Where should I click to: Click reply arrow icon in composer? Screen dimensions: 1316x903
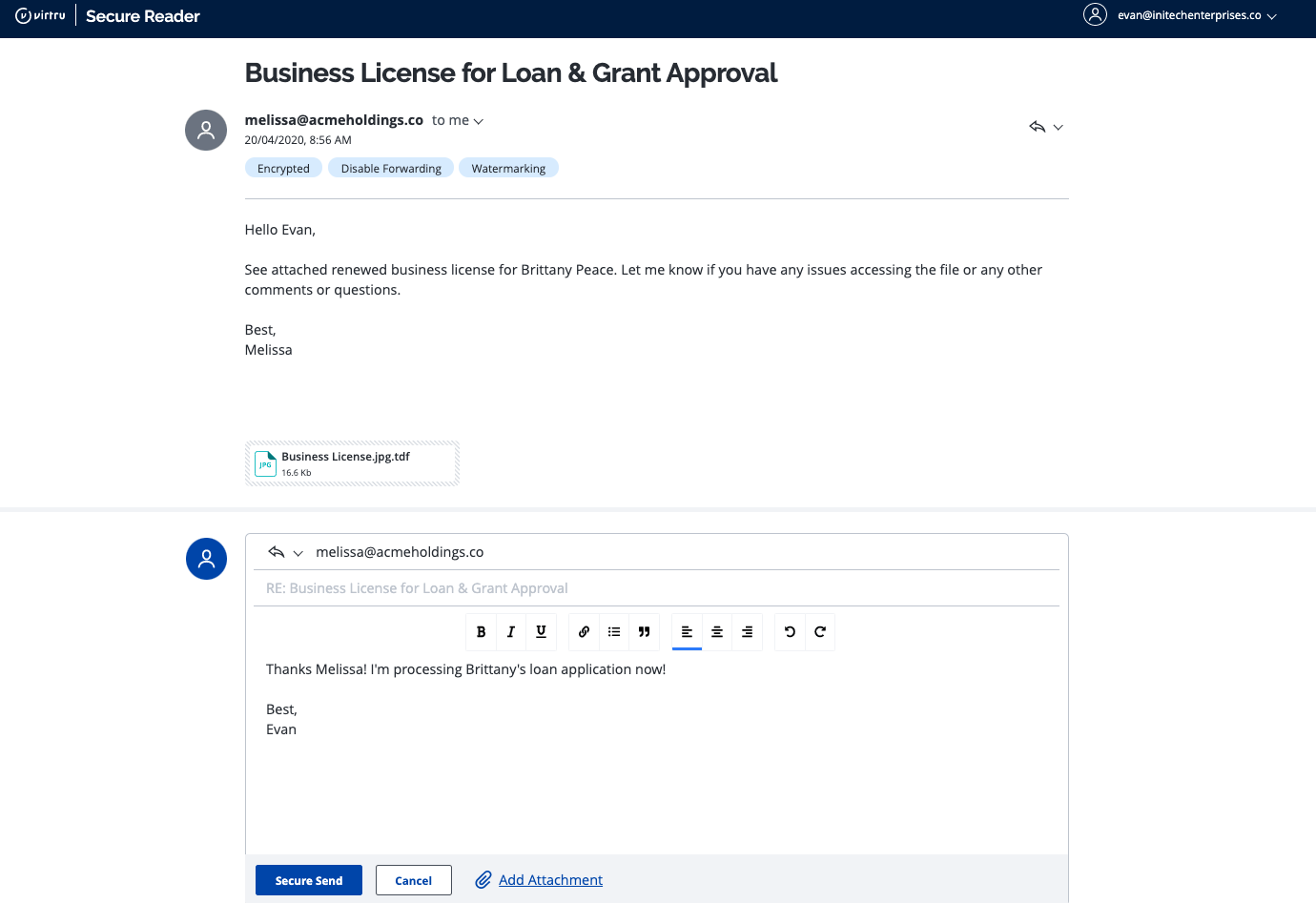coord(277,552)
